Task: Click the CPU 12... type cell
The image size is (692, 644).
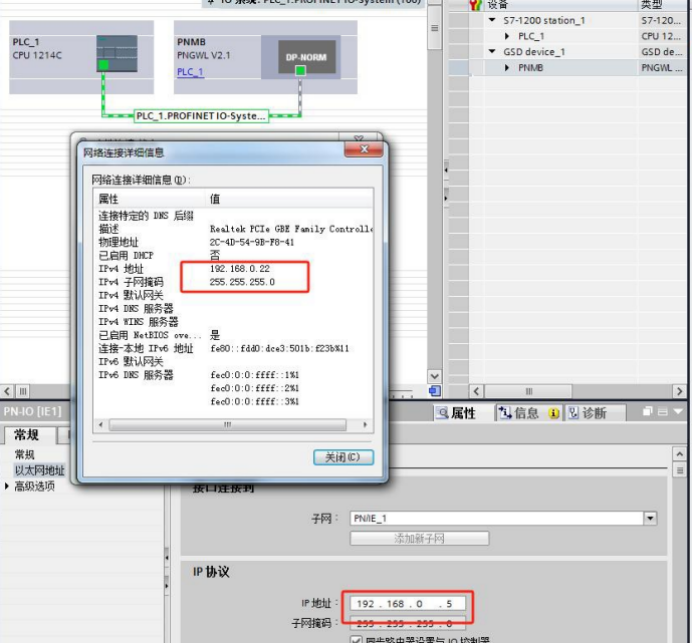Action: point(661,36)
